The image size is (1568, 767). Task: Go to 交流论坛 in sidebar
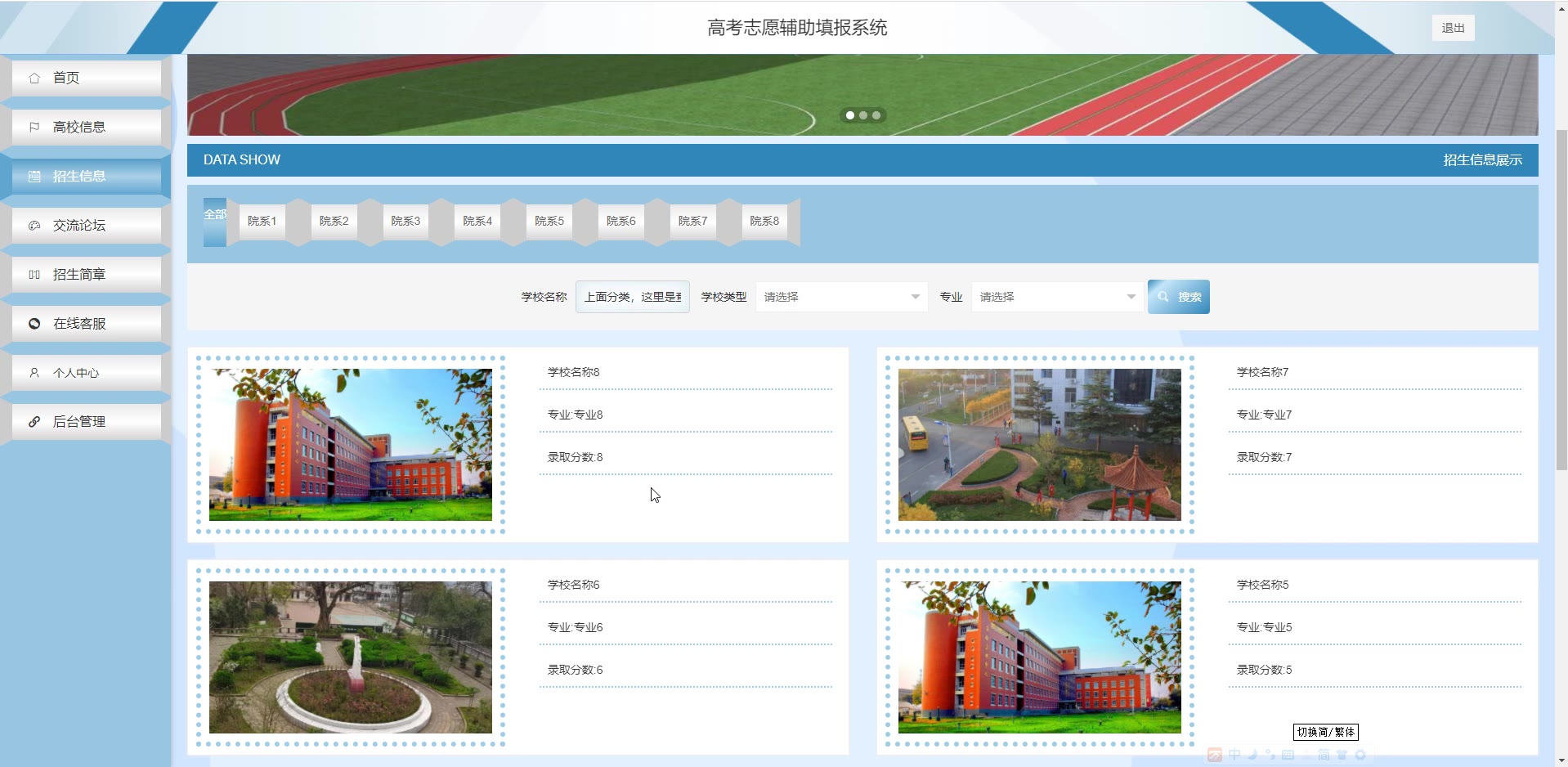pos(87,225)
